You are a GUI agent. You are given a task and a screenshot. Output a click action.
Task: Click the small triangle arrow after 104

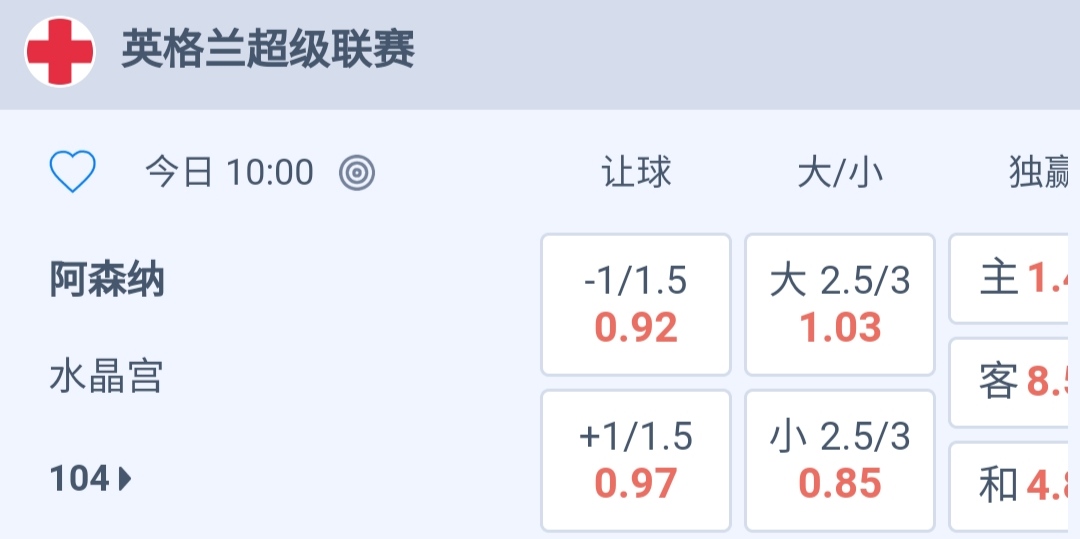point(125,479)
